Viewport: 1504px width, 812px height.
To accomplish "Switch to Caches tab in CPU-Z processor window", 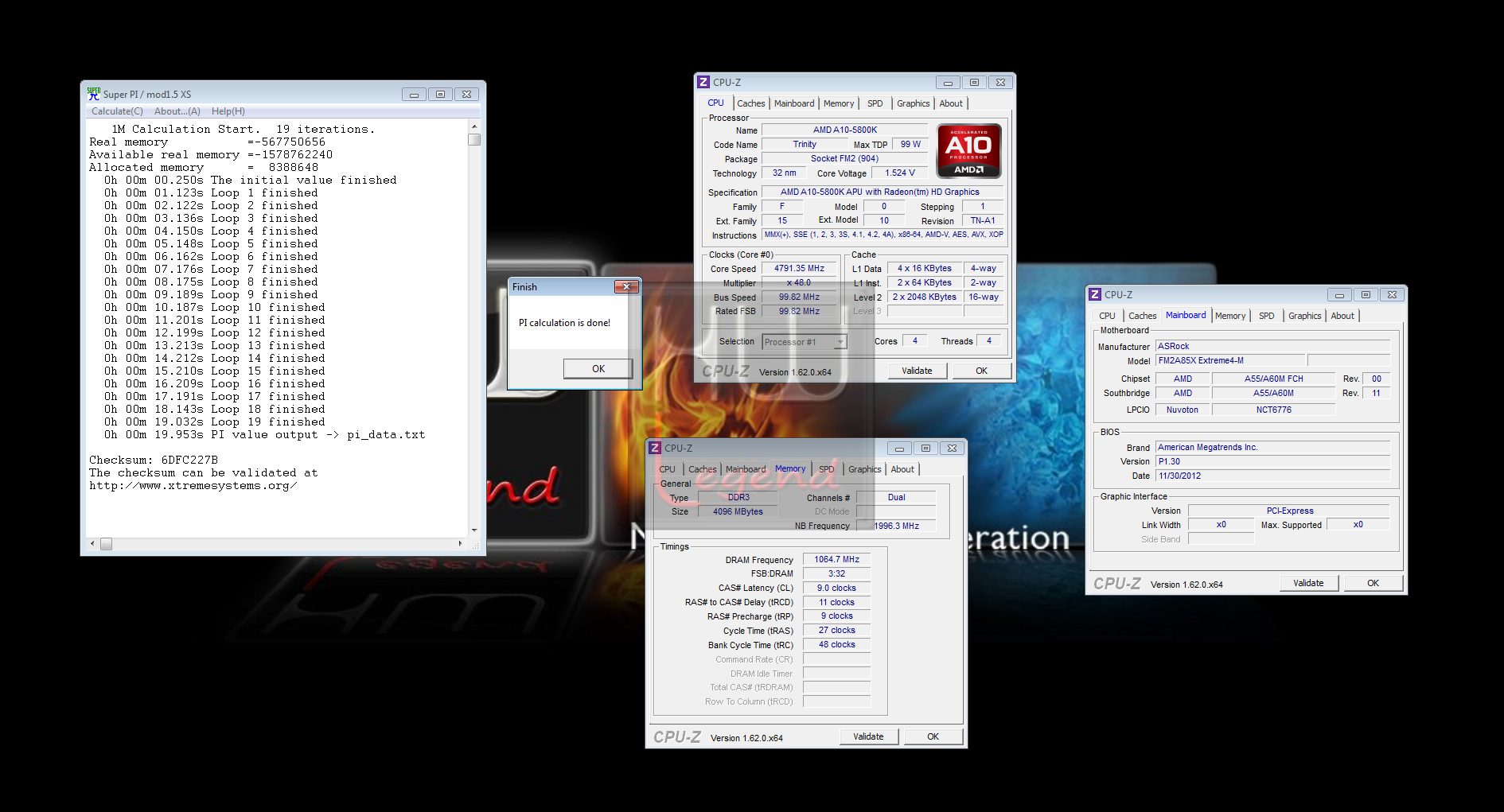I will click(750, 103).
